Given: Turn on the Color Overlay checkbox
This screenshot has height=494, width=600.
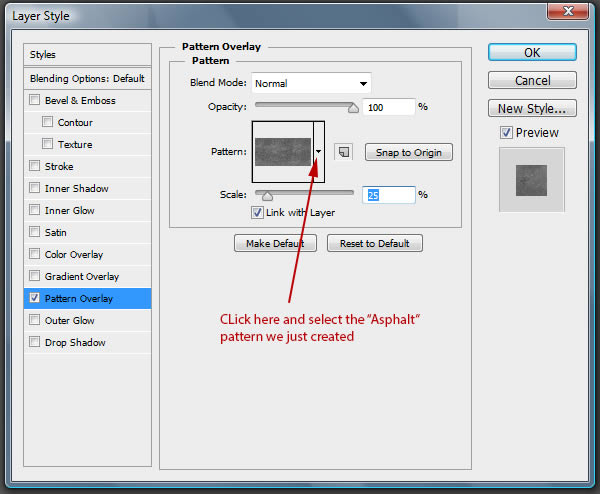Looking at the screenshot, I should [34, 254].
